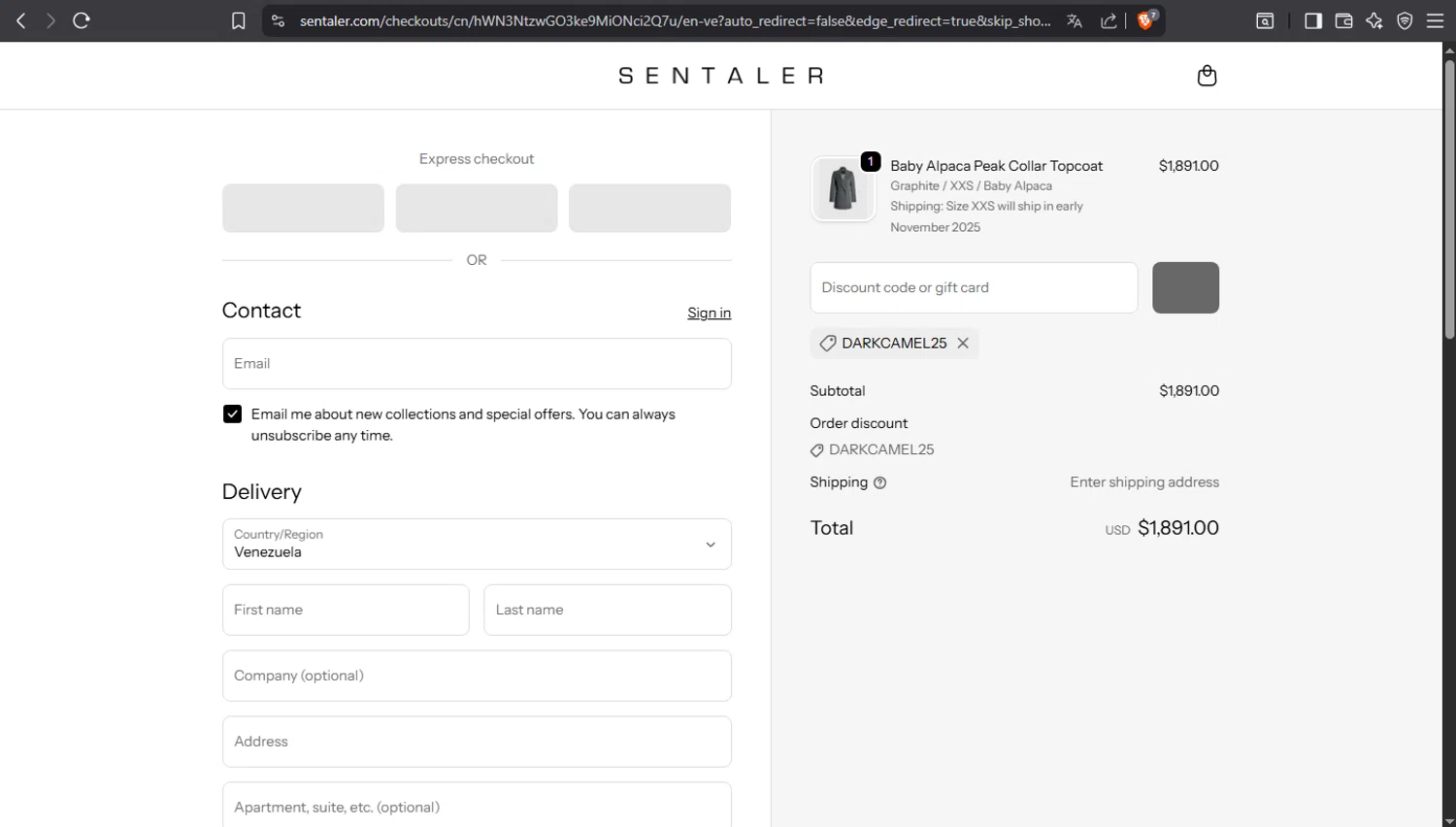Open Brave Shields lion icon

coord(1145,20)
